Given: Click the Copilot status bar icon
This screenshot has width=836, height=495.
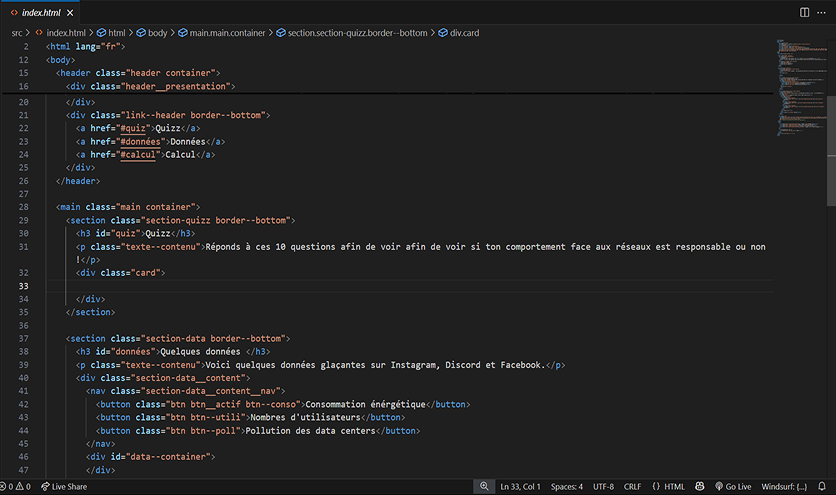Looking at the screenshot, I should pos(700,486).
